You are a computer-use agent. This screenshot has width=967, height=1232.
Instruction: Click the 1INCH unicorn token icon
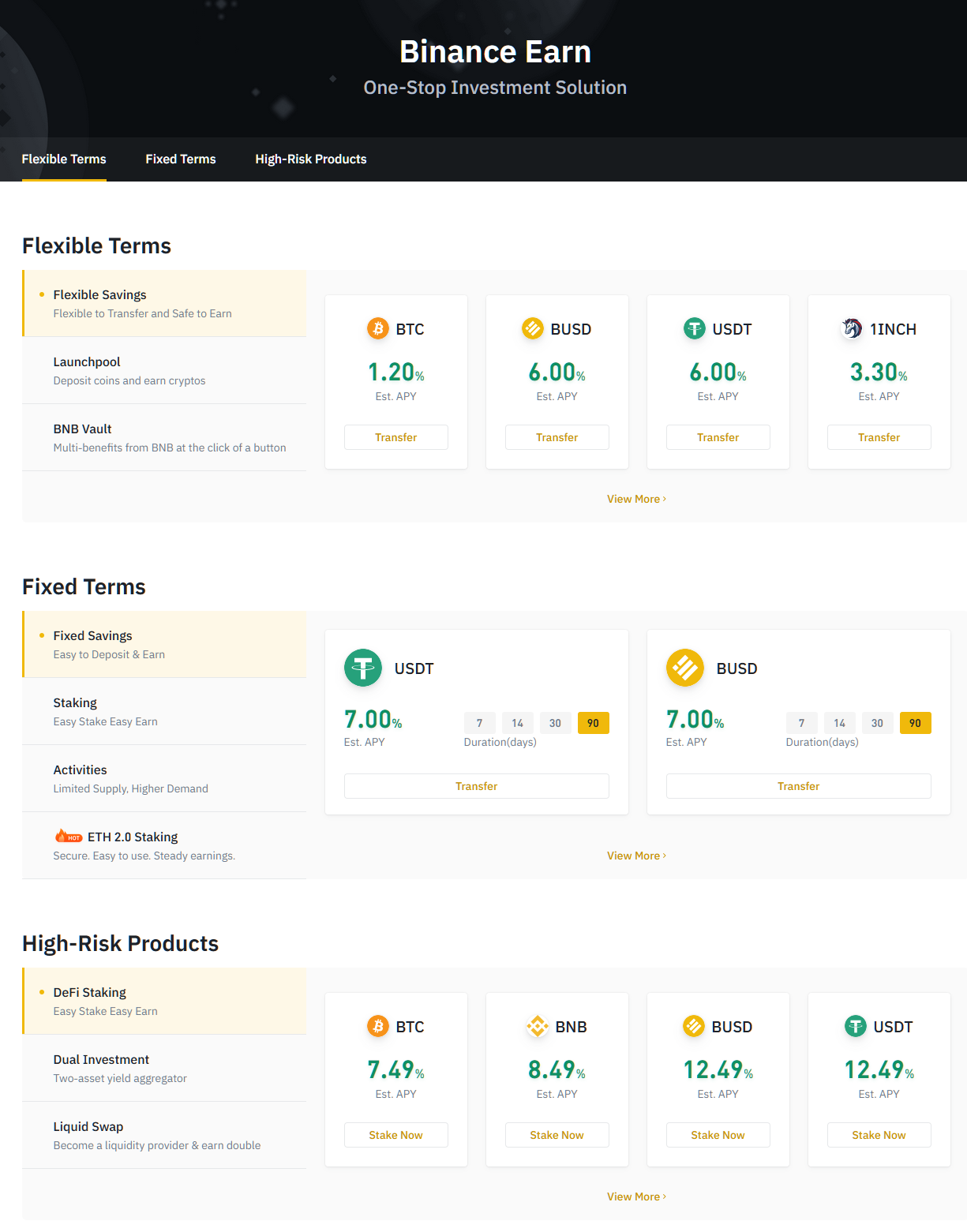(853, 328)
